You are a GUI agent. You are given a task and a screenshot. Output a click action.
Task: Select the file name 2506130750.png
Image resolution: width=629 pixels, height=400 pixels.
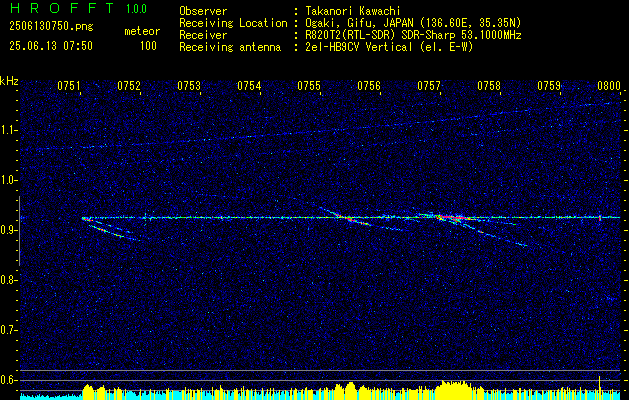[51, 27]
